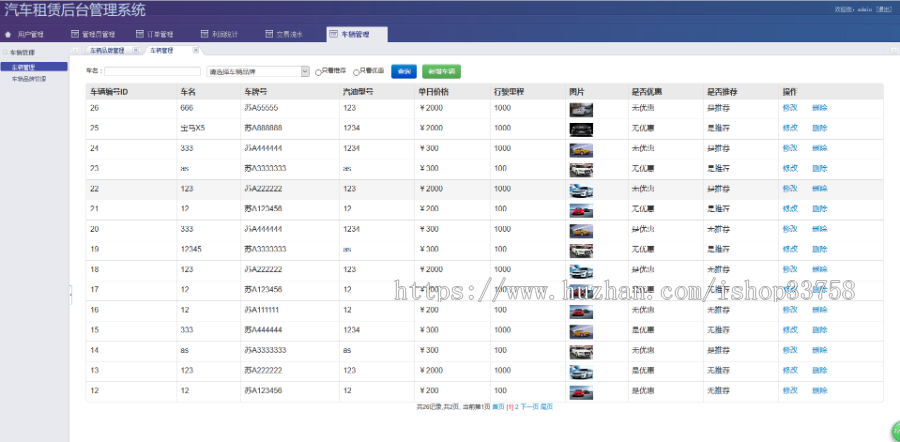Click 删除 for vehicle ID 12

pyautogui.click(x=820, y=391)
